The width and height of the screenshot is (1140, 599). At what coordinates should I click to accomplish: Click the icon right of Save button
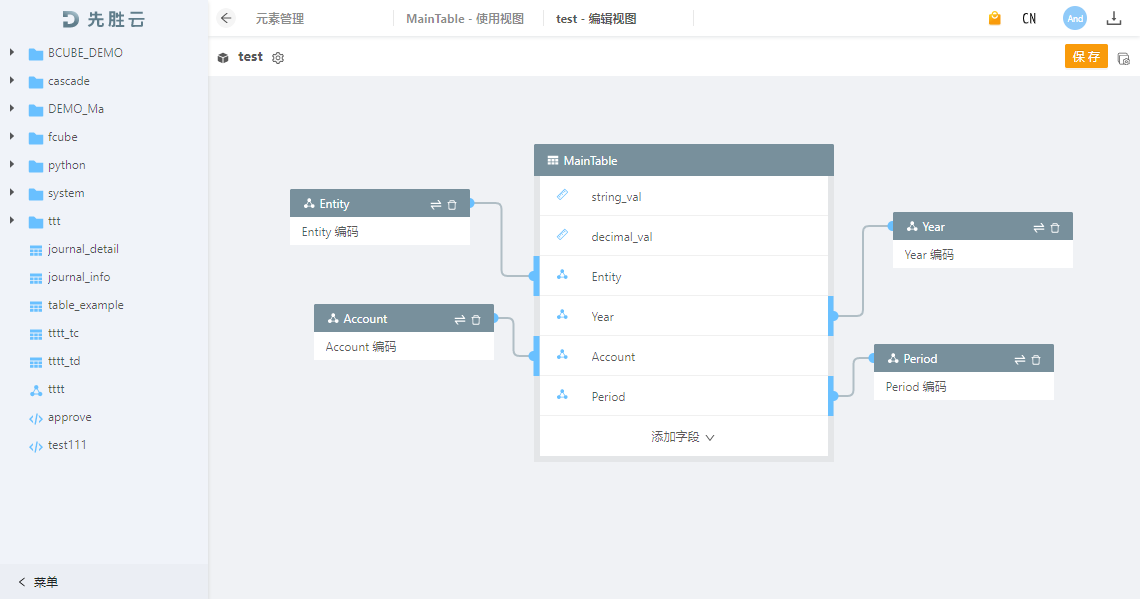click(x=1123, y=58)
